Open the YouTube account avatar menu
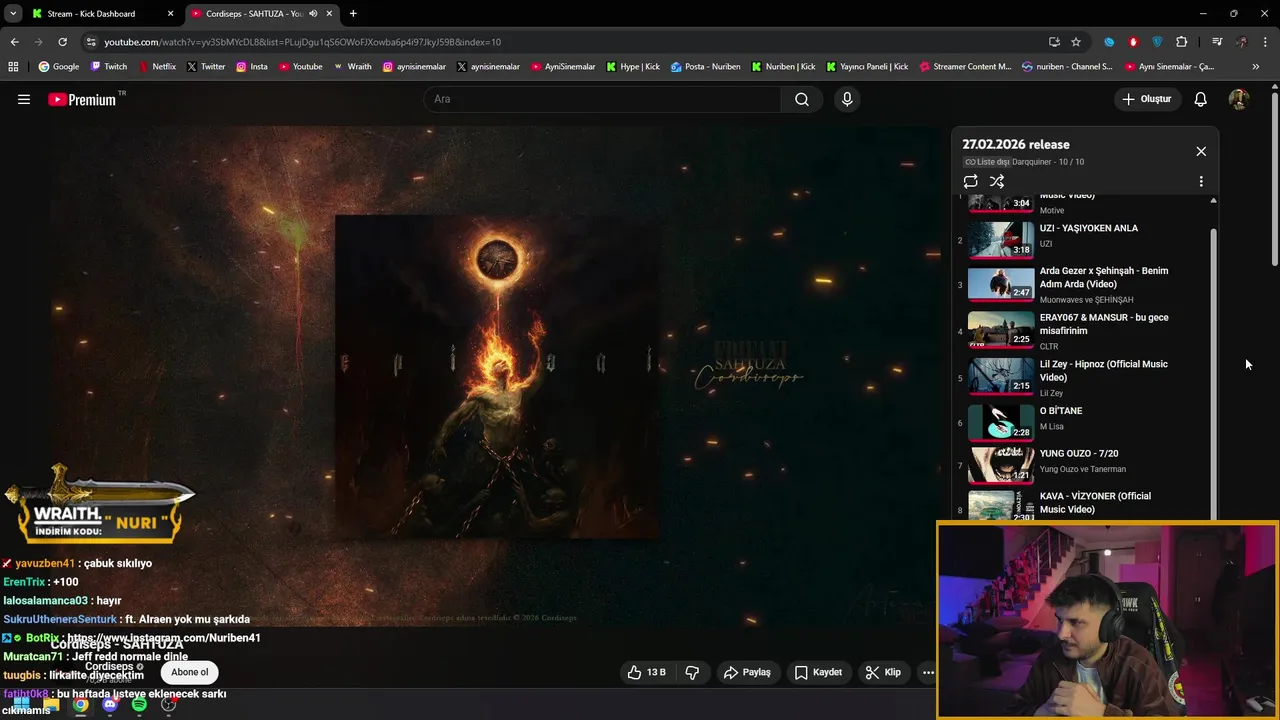 [x=1238, y=99]
